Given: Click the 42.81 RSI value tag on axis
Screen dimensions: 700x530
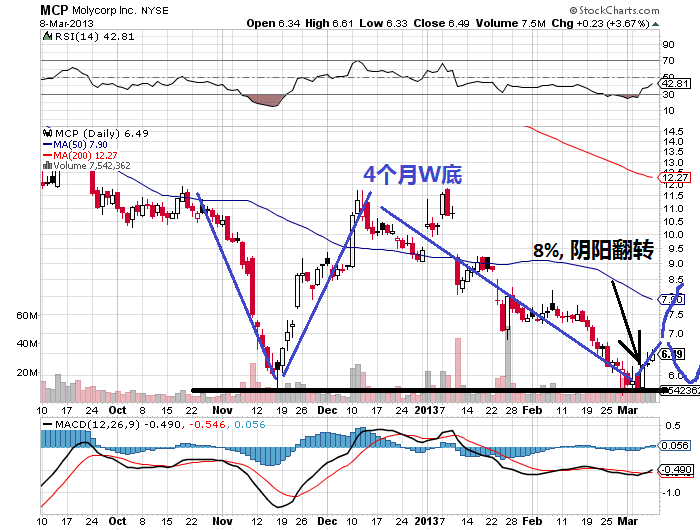Looking at the screenshot, I should tap(675, 83).
